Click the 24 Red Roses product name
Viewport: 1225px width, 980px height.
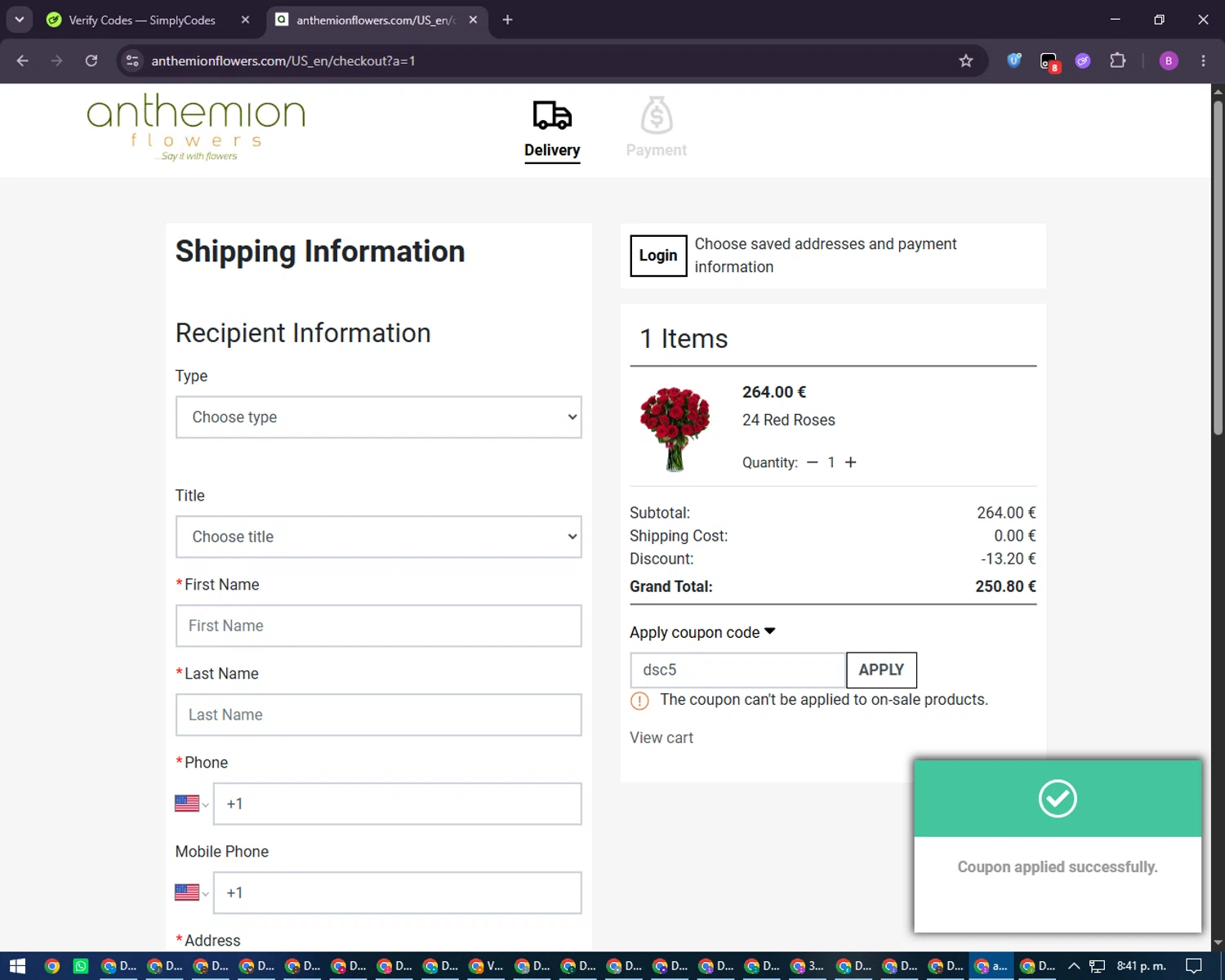tap(789, 420)
